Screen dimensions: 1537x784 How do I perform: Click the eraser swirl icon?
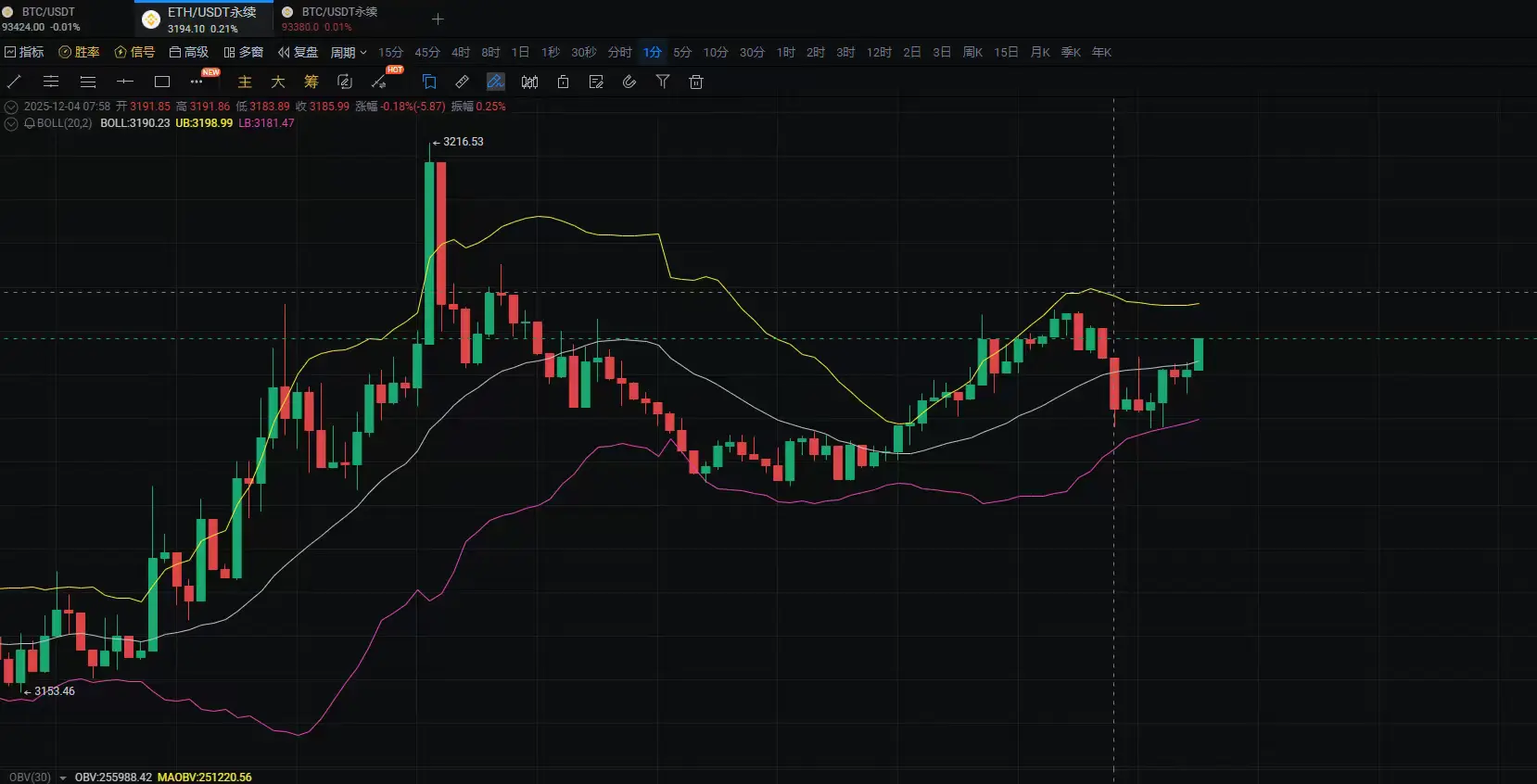(x=629, y=82)
